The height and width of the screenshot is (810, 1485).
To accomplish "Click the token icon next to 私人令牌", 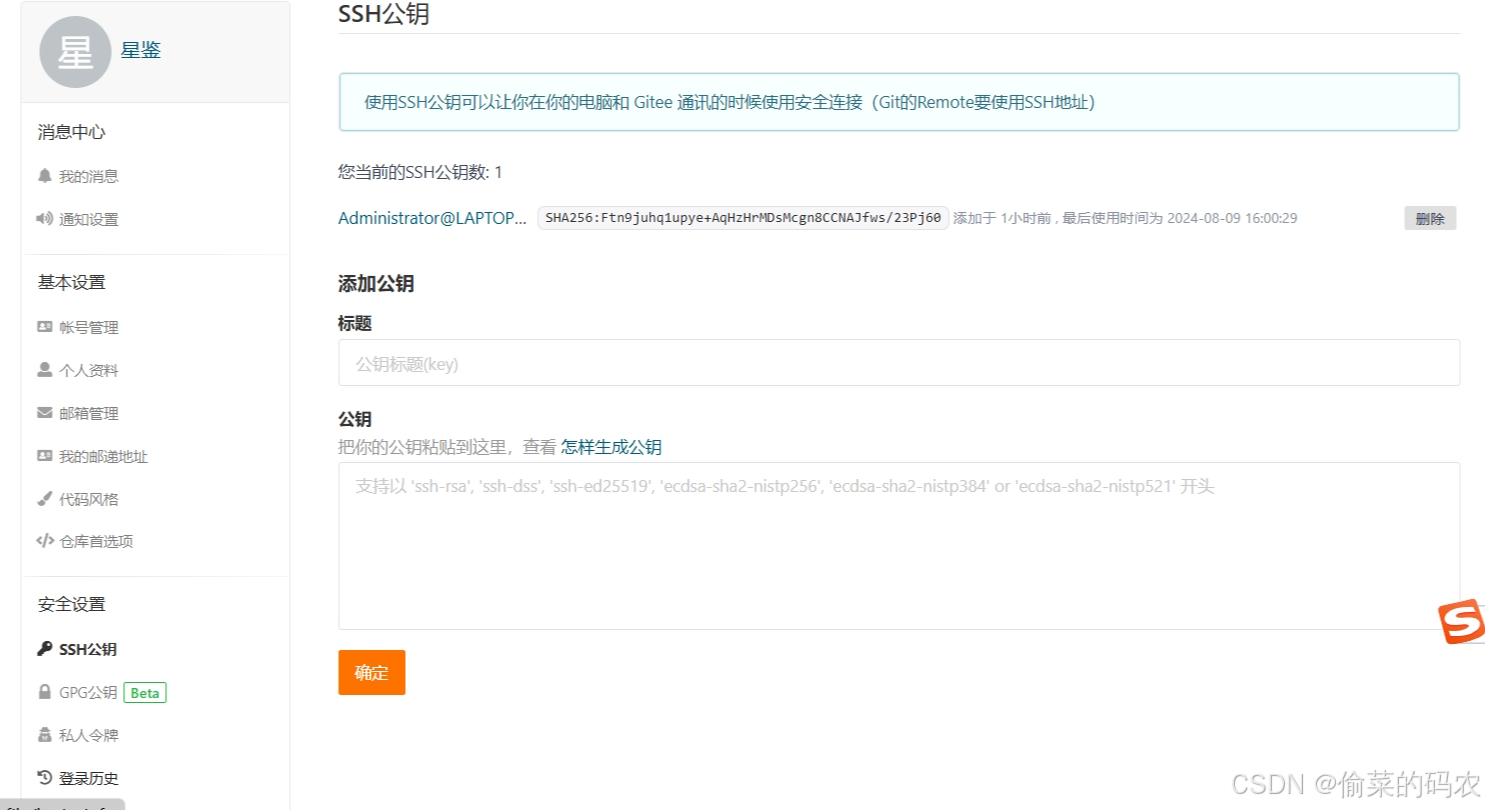I will [x=45, y=735].
